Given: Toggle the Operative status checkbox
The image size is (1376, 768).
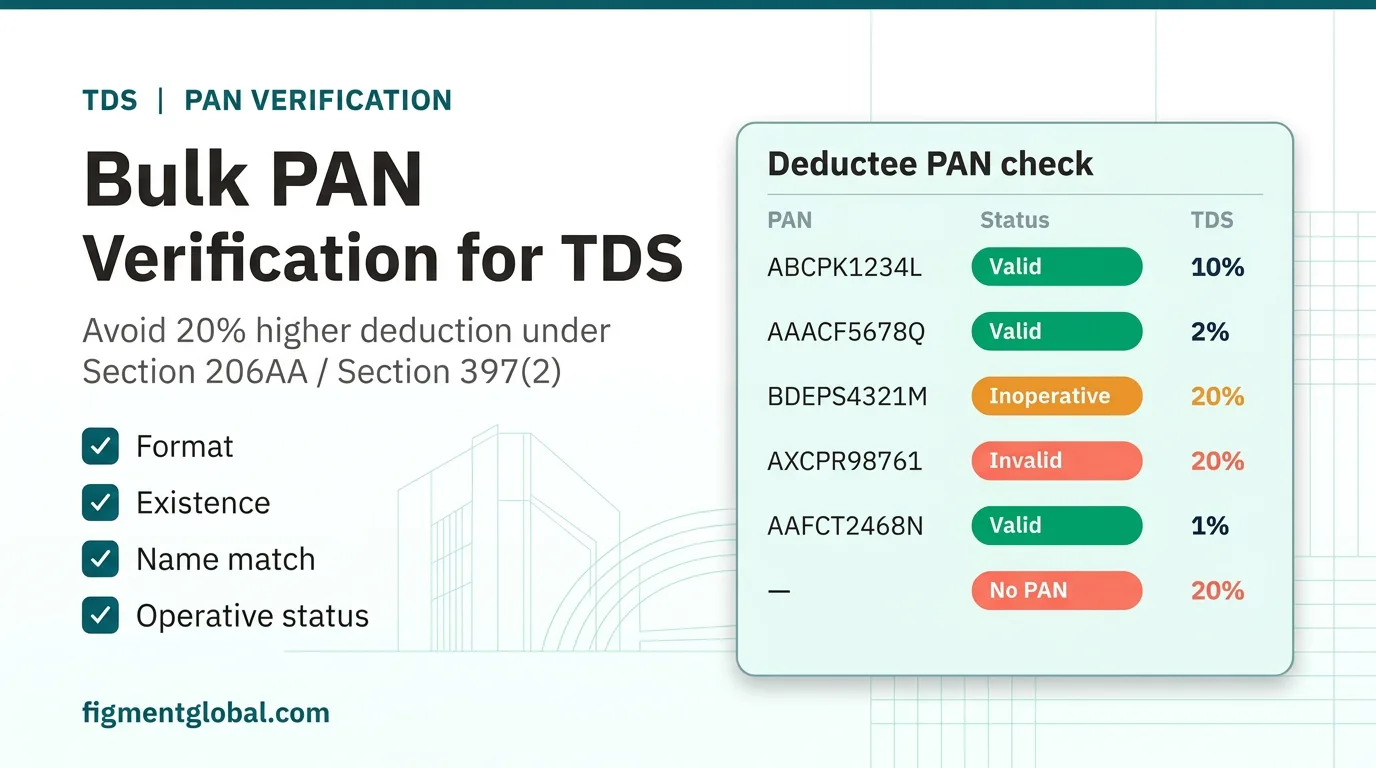Looking at the screenshot, I should point(100,616).
